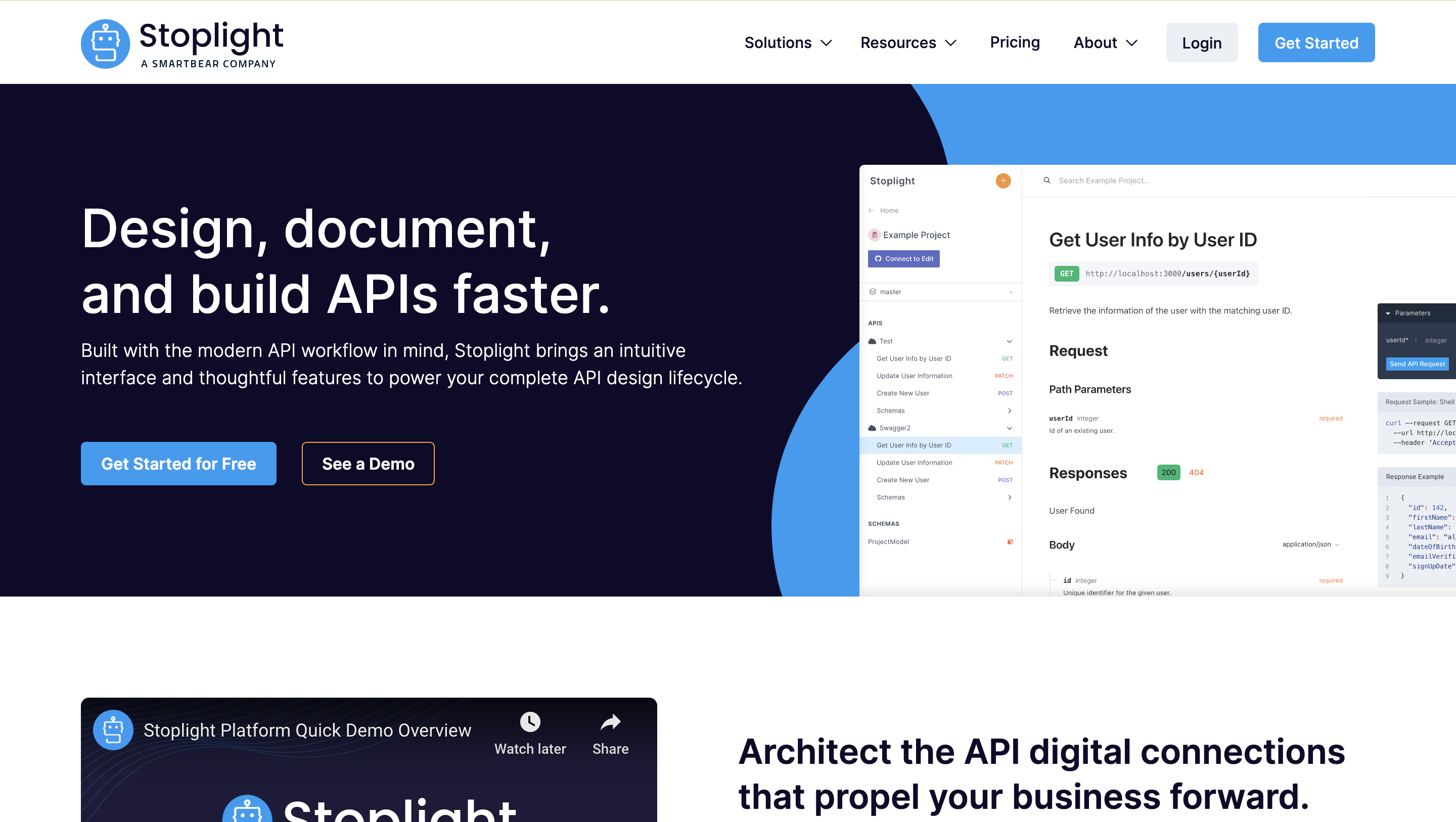Expand the Solutions dropdown menu
This screenshot has width=1456, height=822.
coord(787,42)
